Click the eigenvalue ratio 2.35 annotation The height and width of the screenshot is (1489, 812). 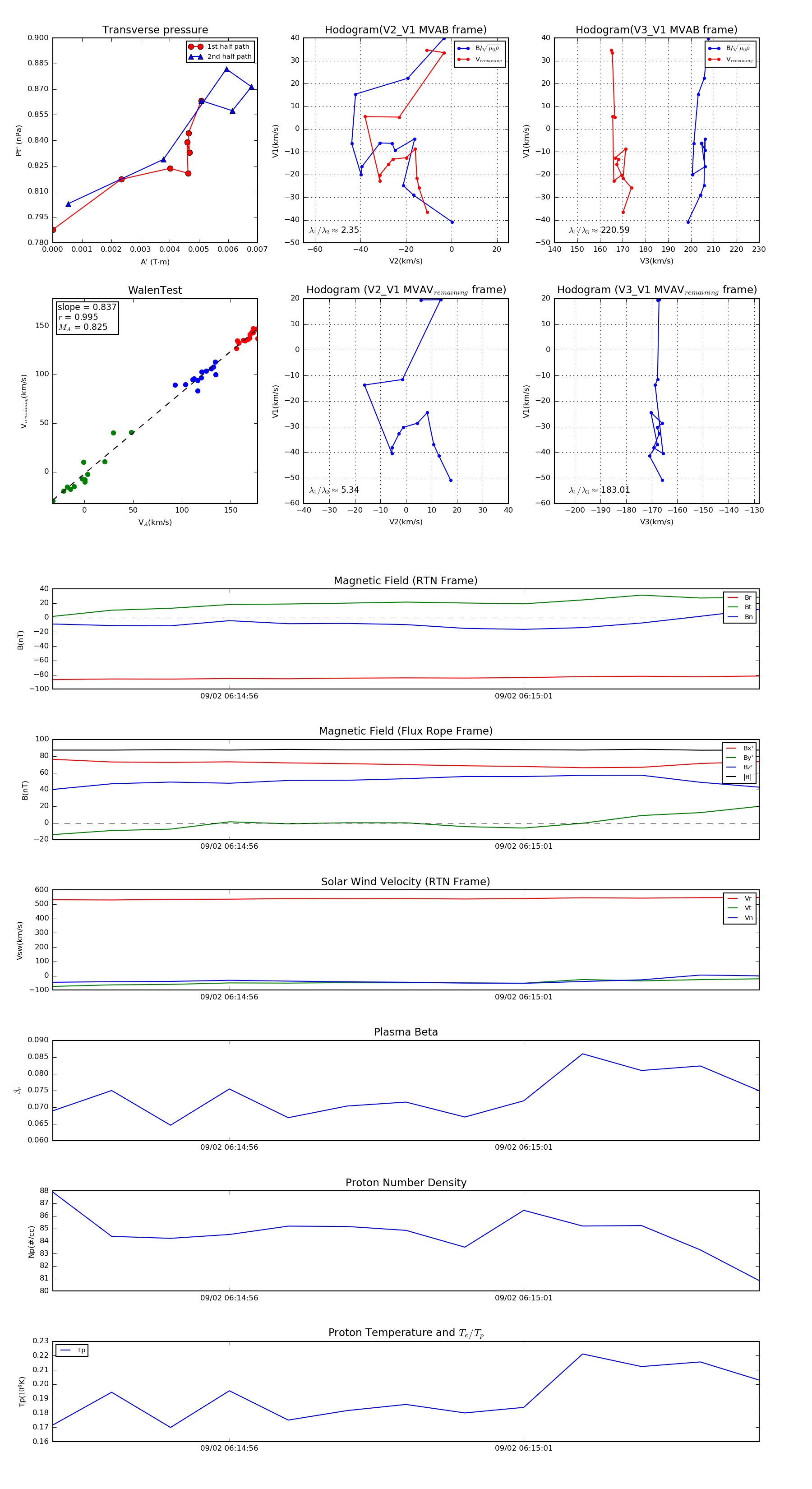point(334,230)
